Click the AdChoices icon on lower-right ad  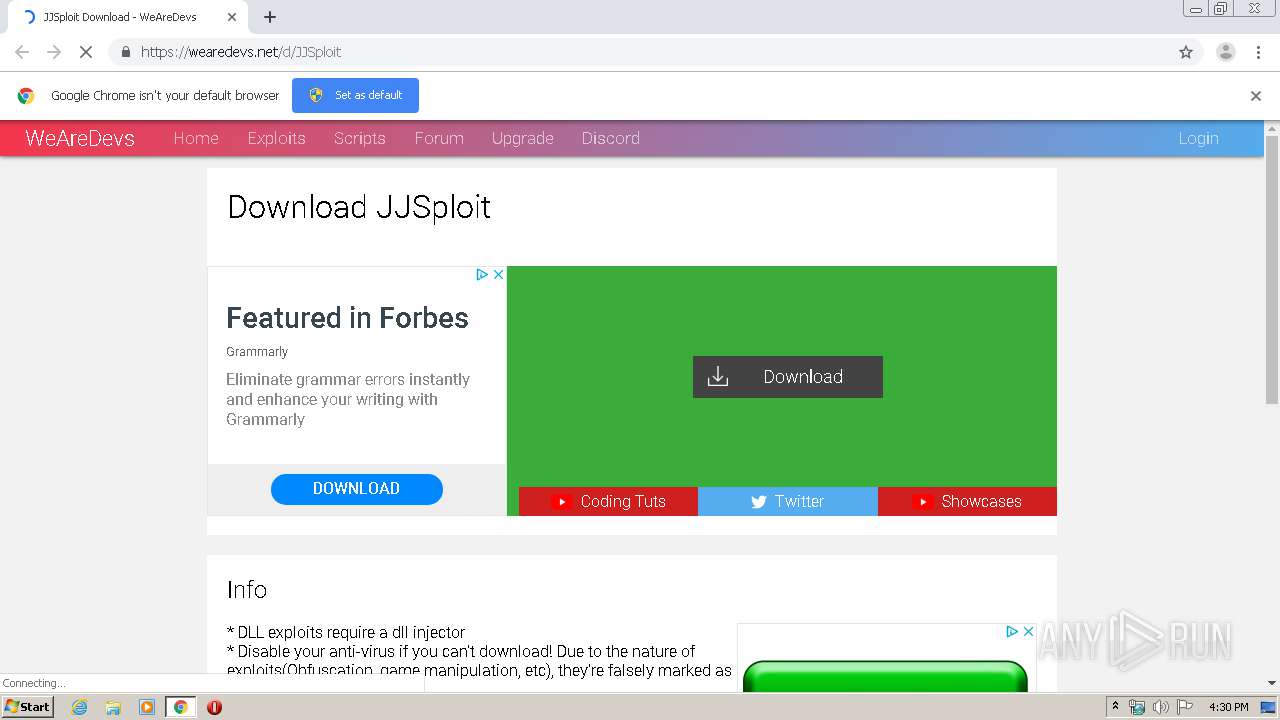[1012, 632]
